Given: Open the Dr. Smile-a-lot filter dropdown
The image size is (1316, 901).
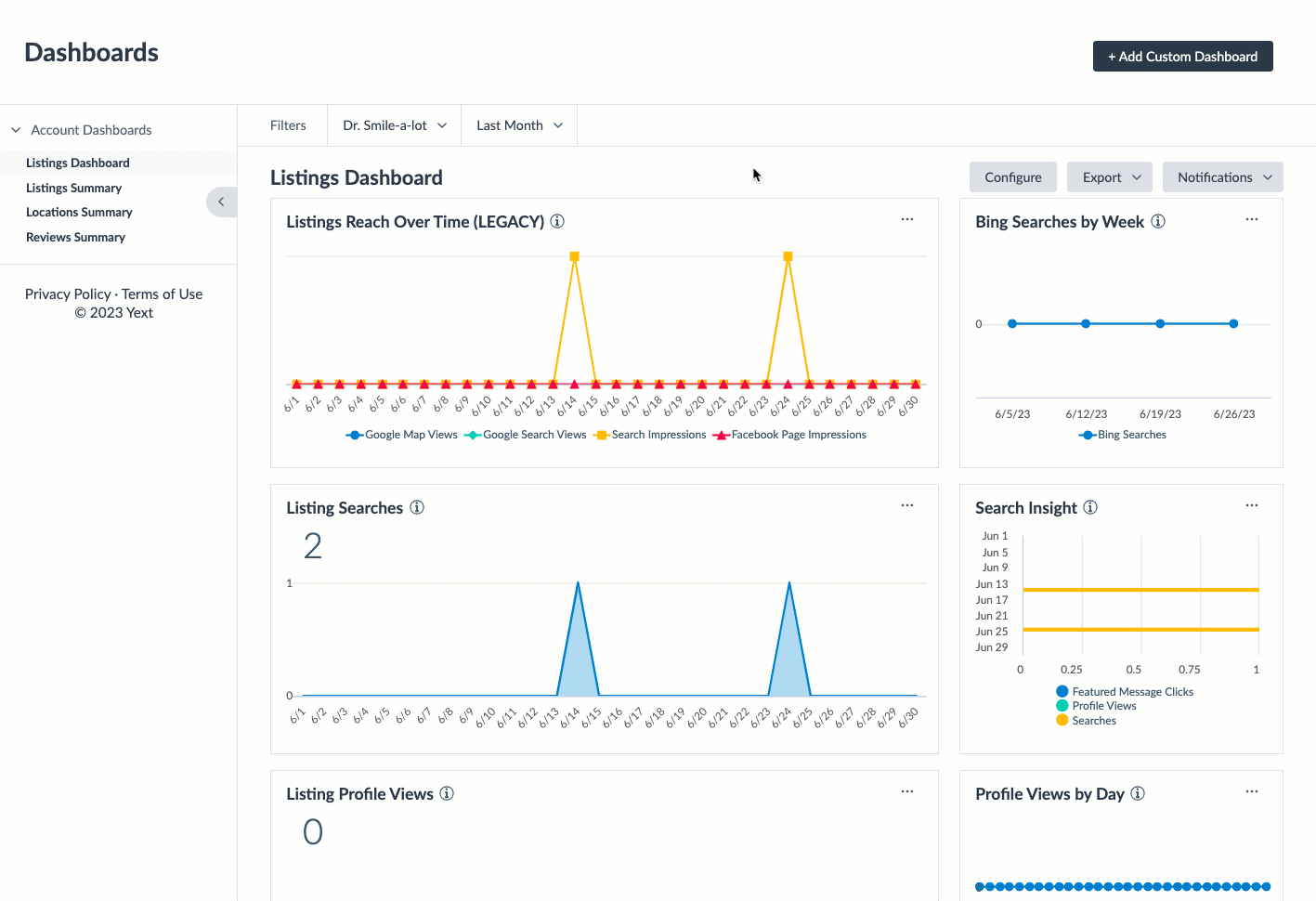Looking at the screenshot, I should click(394, 125).
